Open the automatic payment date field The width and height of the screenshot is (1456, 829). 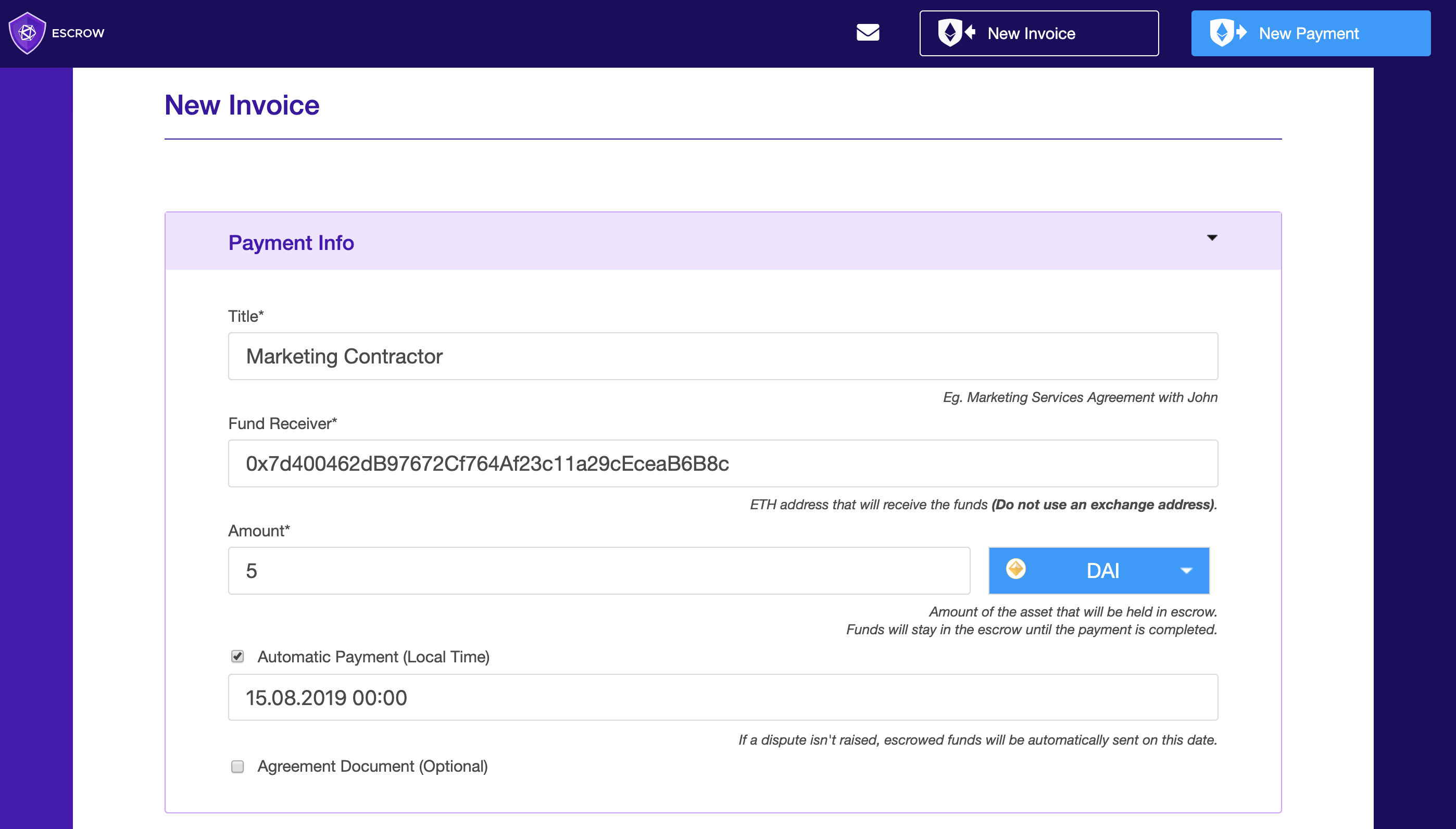click(723, 697)
